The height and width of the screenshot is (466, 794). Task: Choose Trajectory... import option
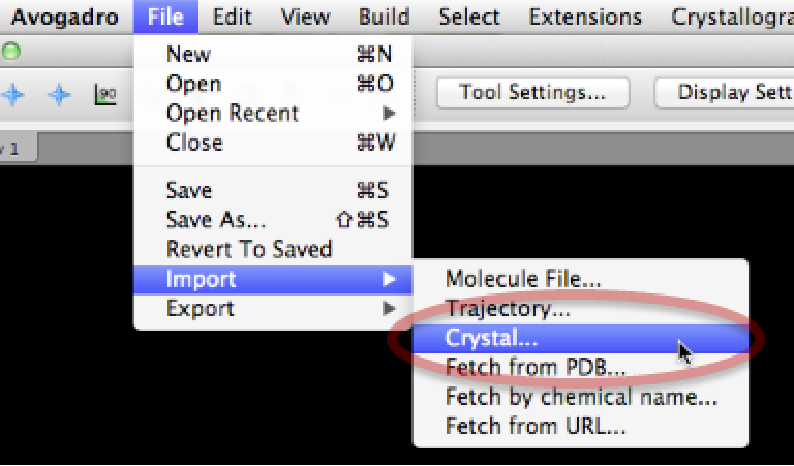(508, 309)
